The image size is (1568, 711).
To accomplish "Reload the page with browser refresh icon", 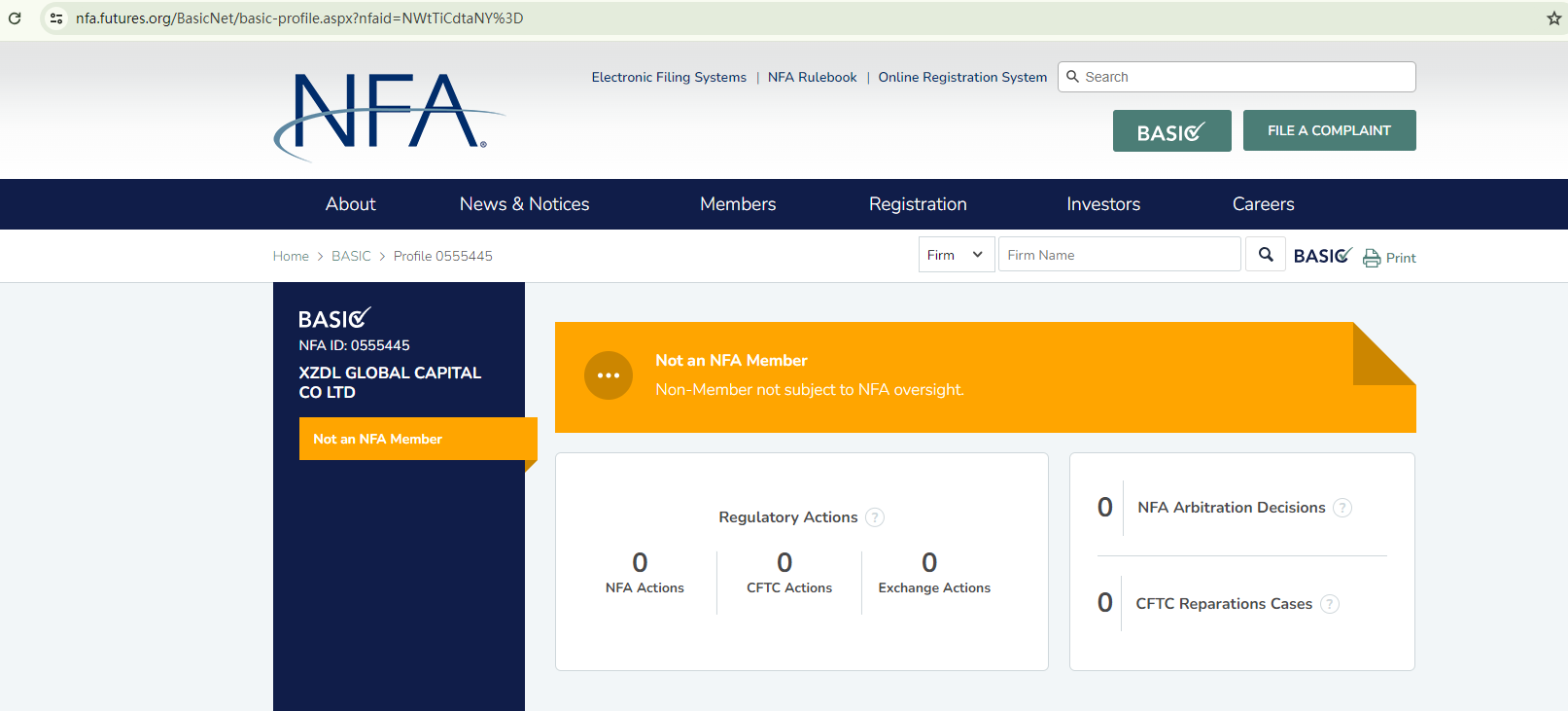I will [x=15, y=18].
